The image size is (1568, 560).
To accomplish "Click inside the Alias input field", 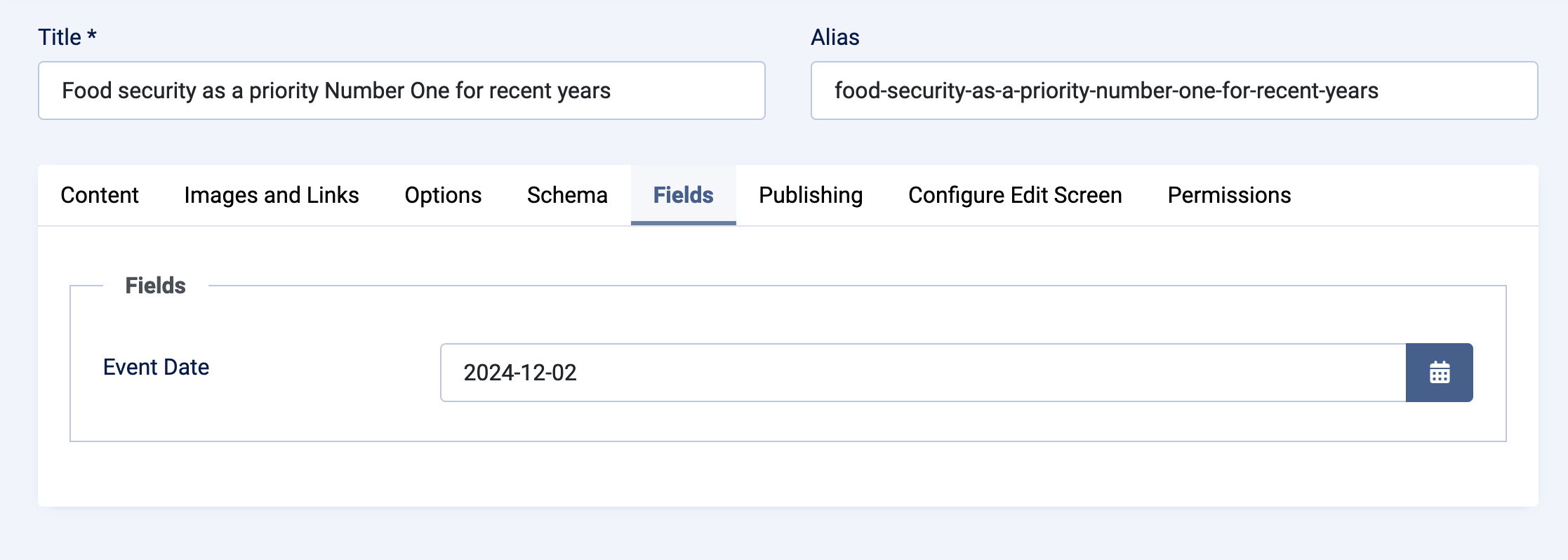I will coord(1176,91).
